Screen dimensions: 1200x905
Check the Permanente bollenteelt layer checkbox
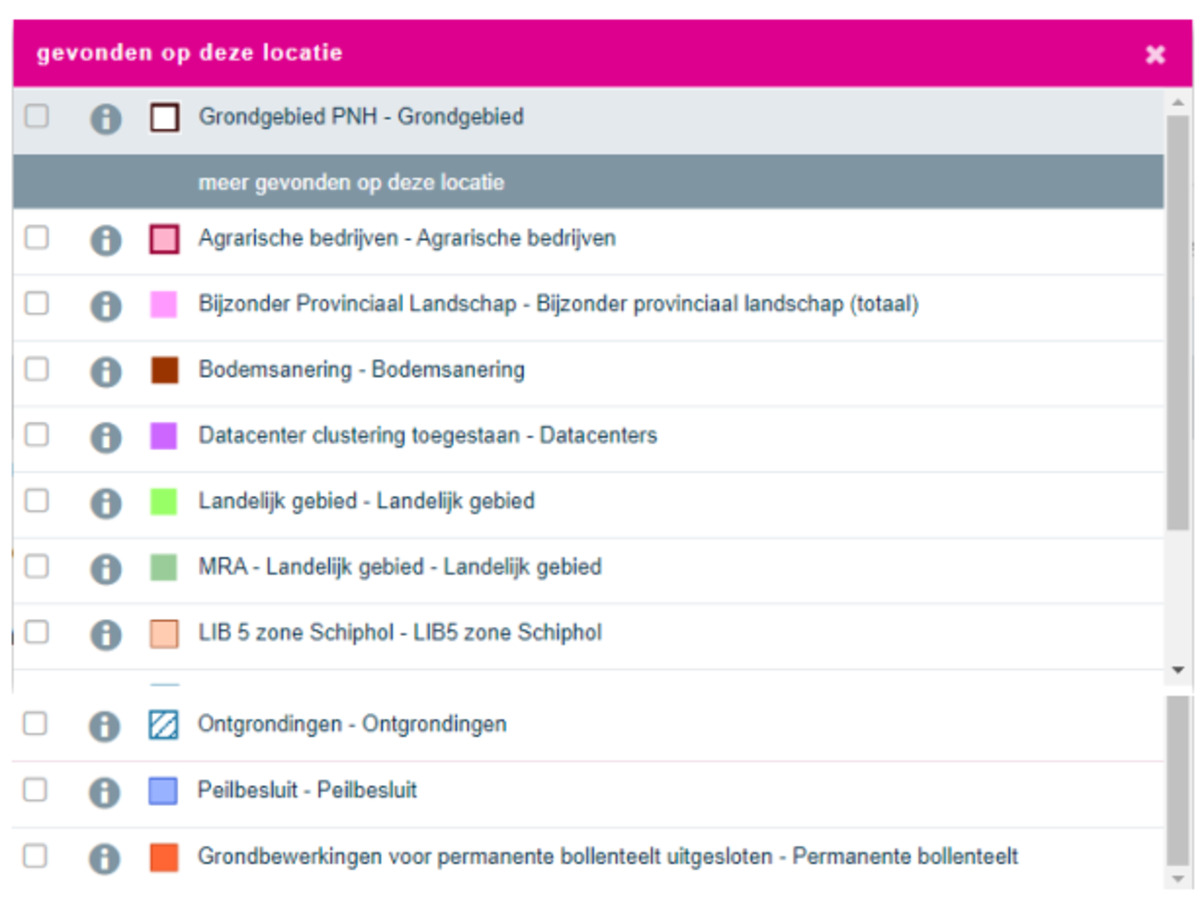(x=35, y=856)
